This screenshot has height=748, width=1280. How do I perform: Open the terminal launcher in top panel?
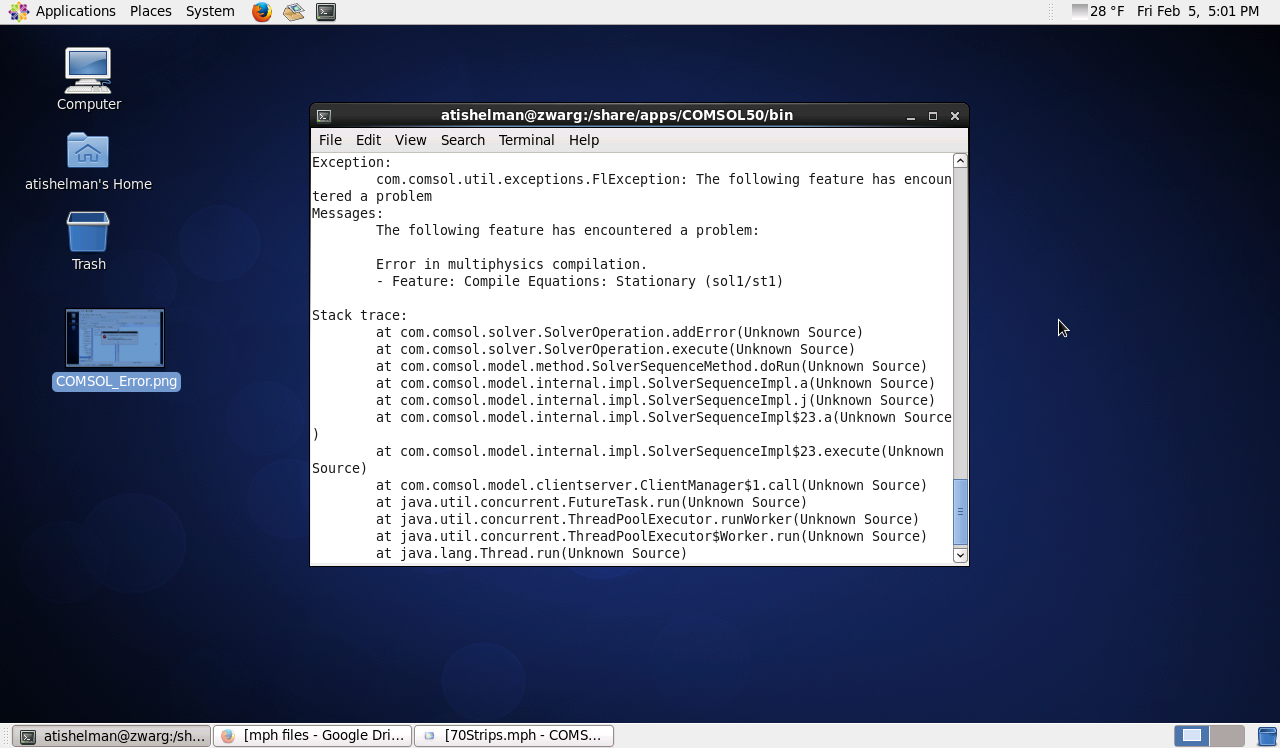[326, 12]
